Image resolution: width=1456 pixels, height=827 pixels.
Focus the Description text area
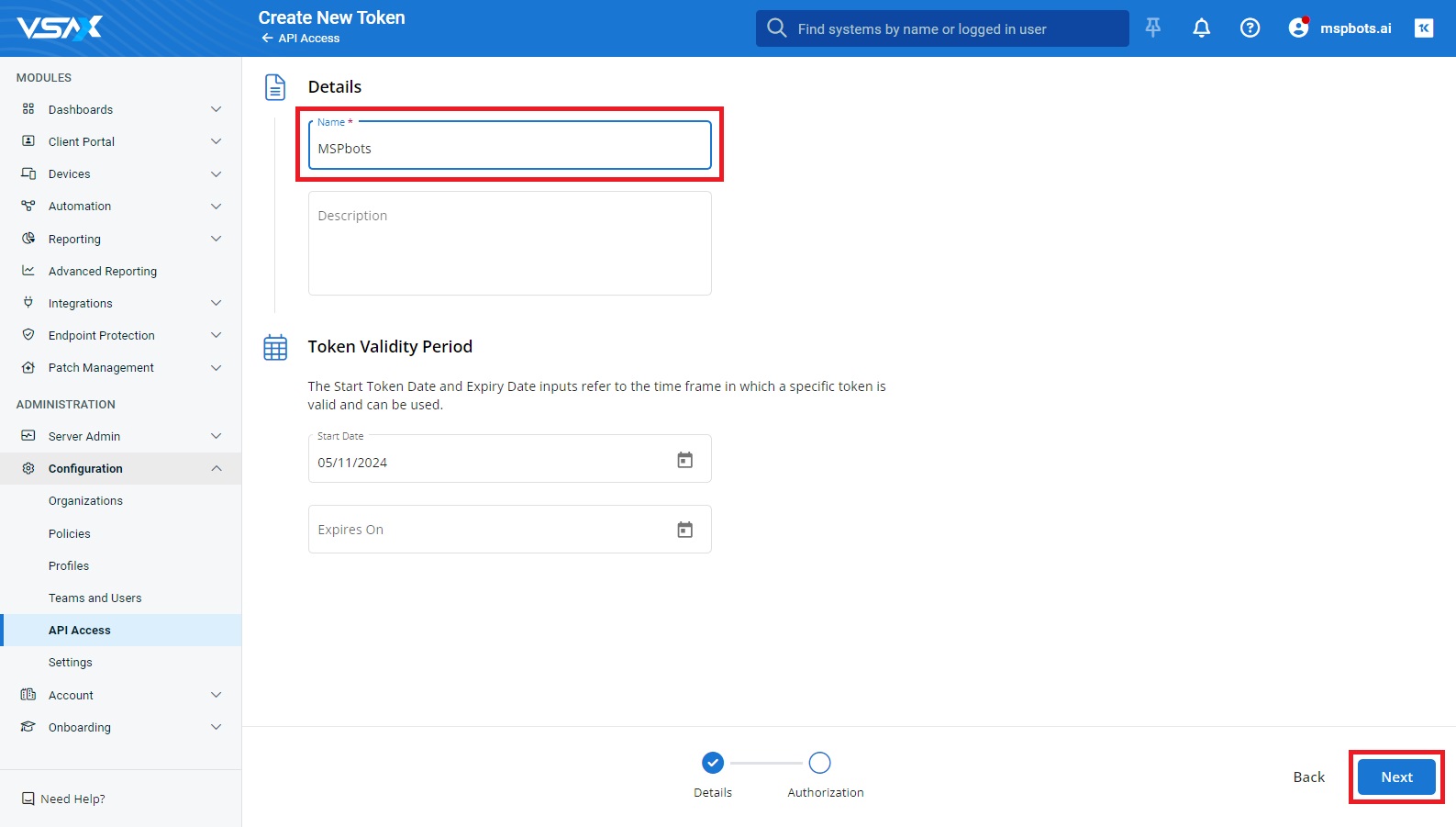tap(509, 243)
